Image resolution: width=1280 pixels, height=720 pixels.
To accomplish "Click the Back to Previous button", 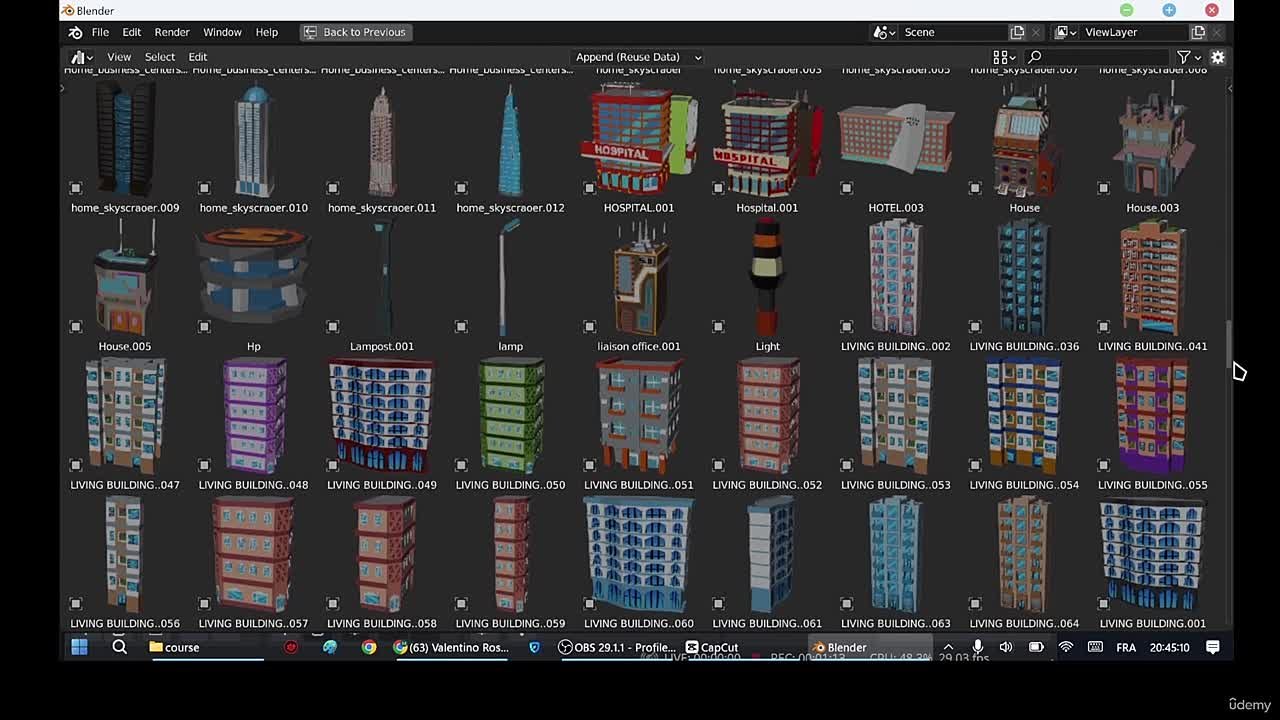I will (x=356, y=32).
